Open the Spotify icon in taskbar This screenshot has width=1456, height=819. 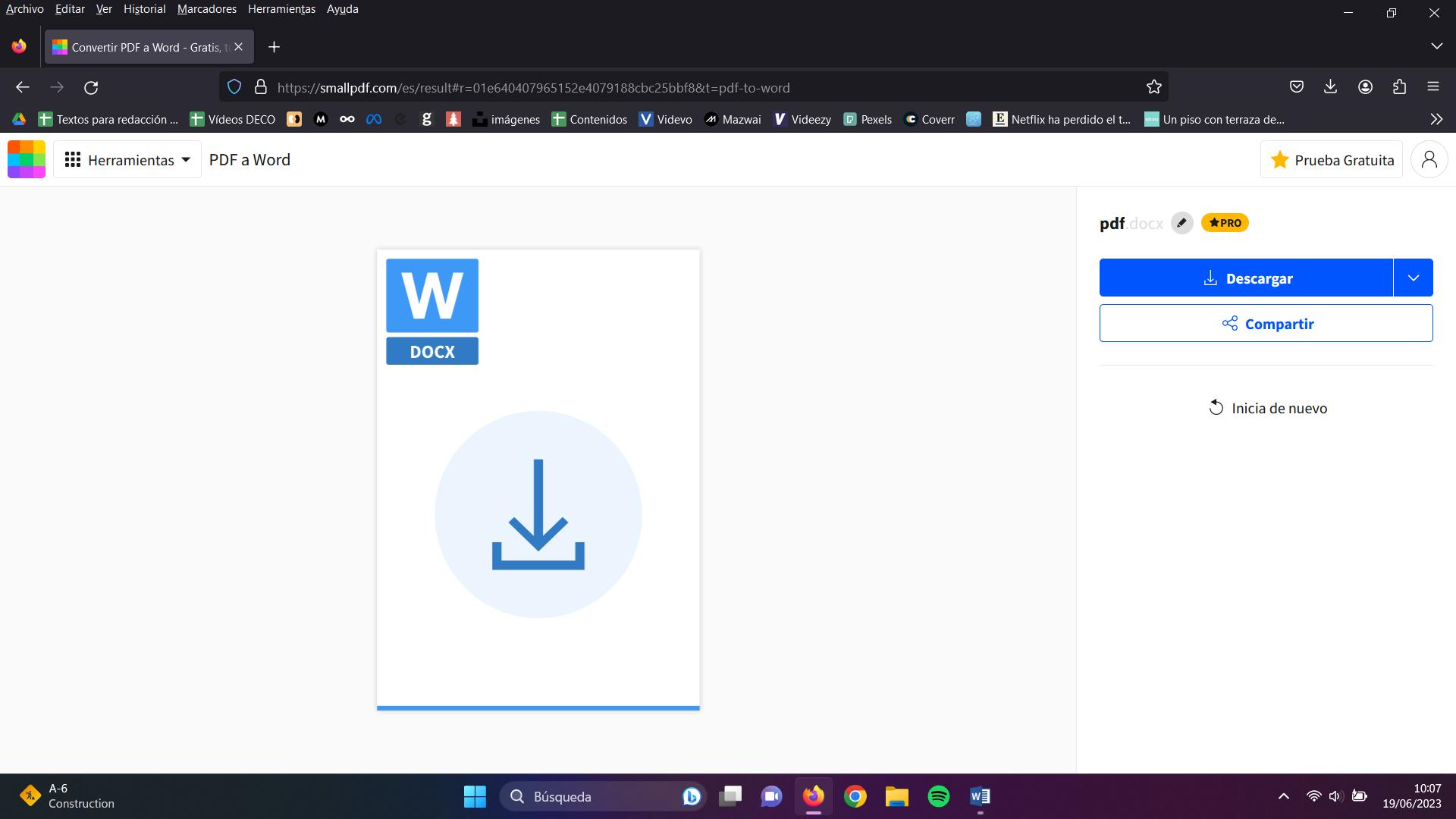(x=938, y=796)
